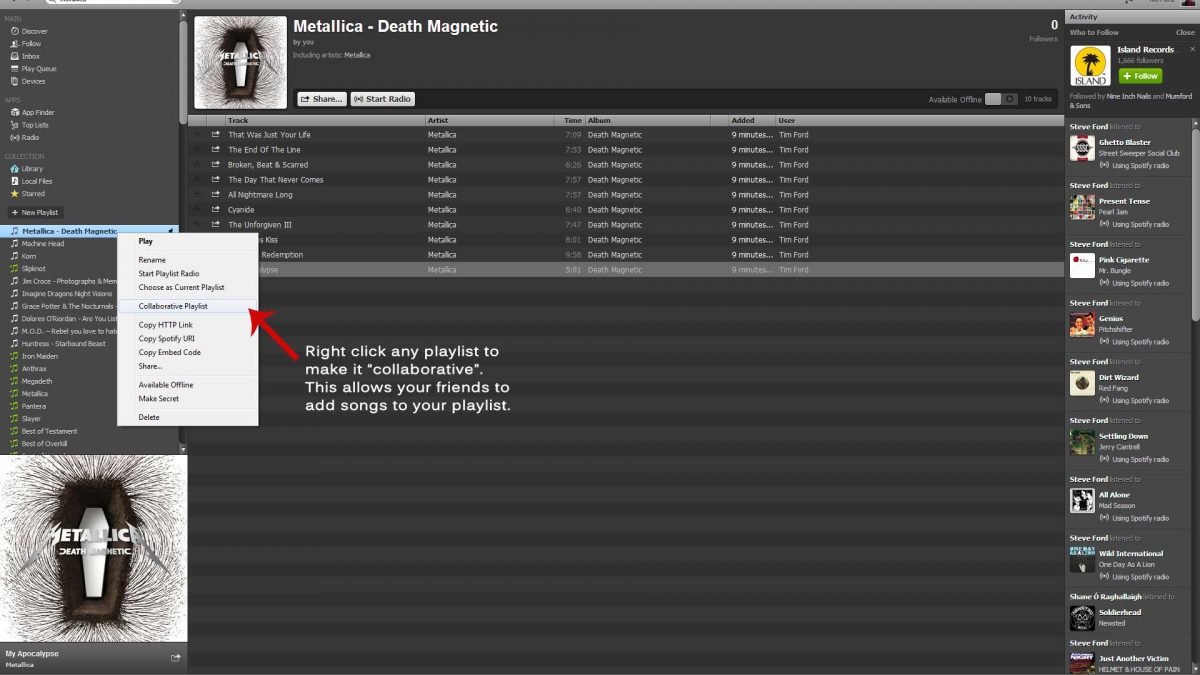Choose Make Secret in context menu
Viewport: 1200px width, 675px height.
(158, 399)
